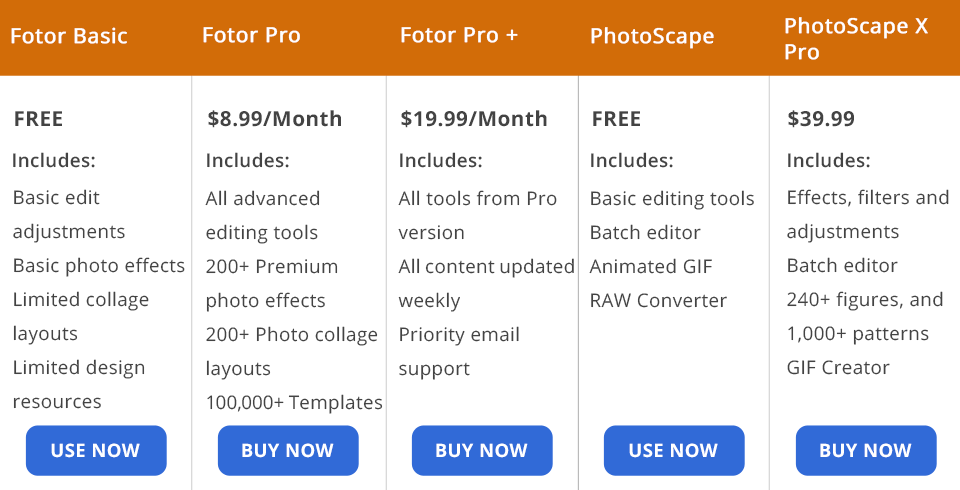Select the Fotor Basic column header
960x490 pixels.
[69, 36]
